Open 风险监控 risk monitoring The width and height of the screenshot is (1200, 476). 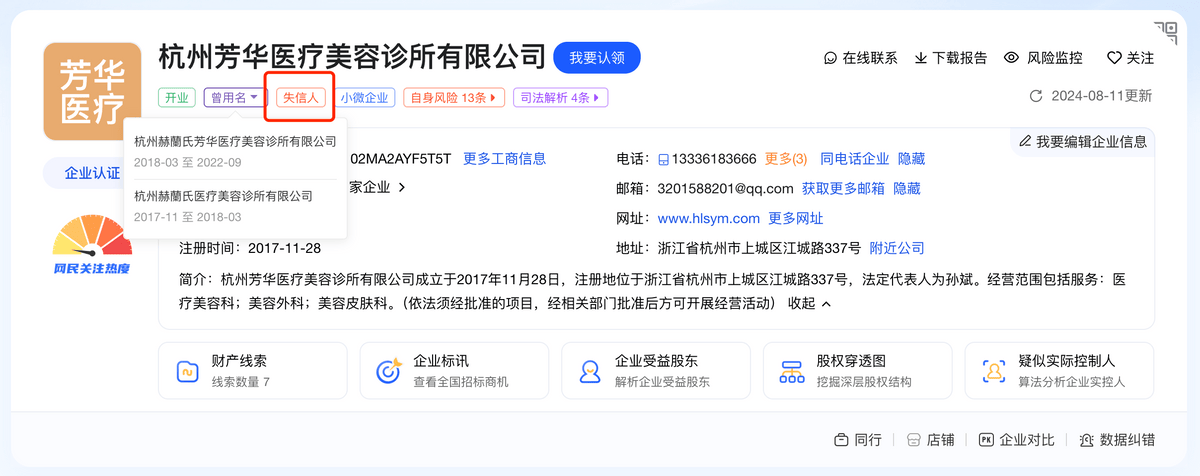pyautogui.click(x=1055, y=58)
